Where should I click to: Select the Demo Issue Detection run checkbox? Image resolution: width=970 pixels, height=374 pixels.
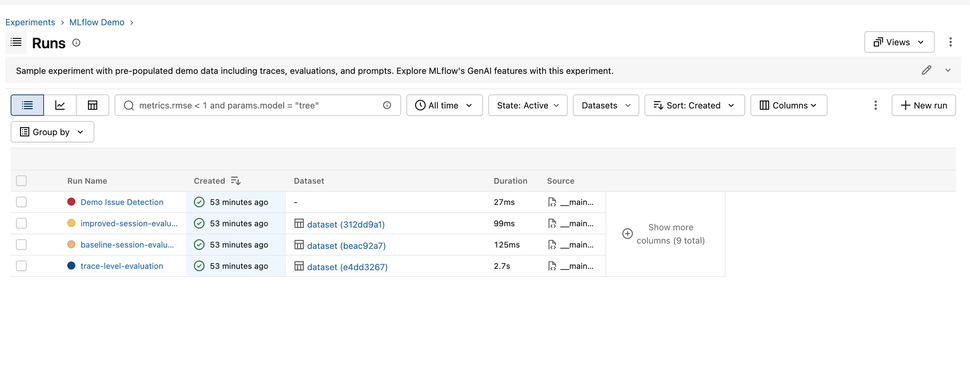pos(22,202)
